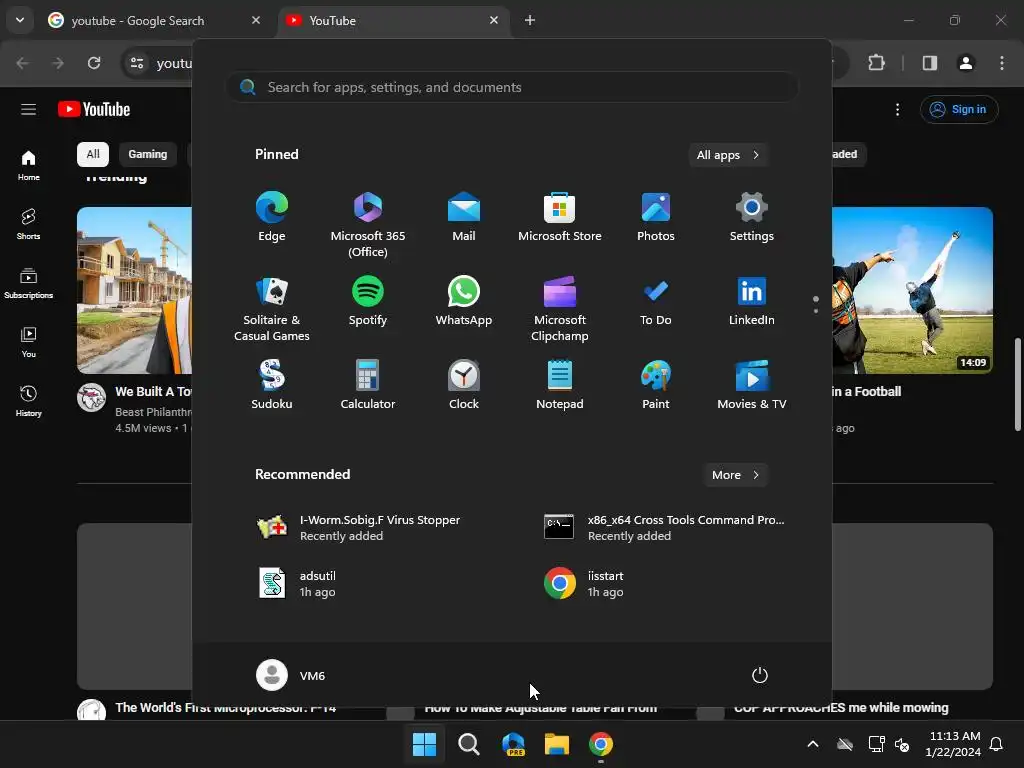Image resolution: width=1024 pixels, height=768 pixels.
Task: Launch Solitaire & Casual Games
Action: coord(272,309)
